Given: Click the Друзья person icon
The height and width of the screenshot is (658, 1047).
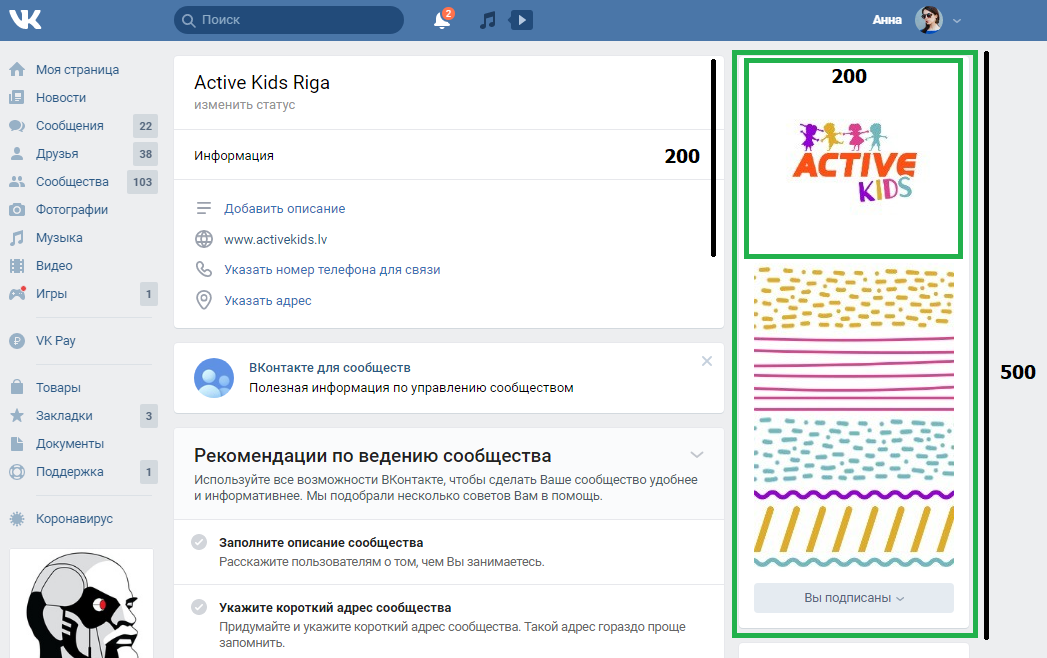Looking at the screenshot, I should point(17,154).
